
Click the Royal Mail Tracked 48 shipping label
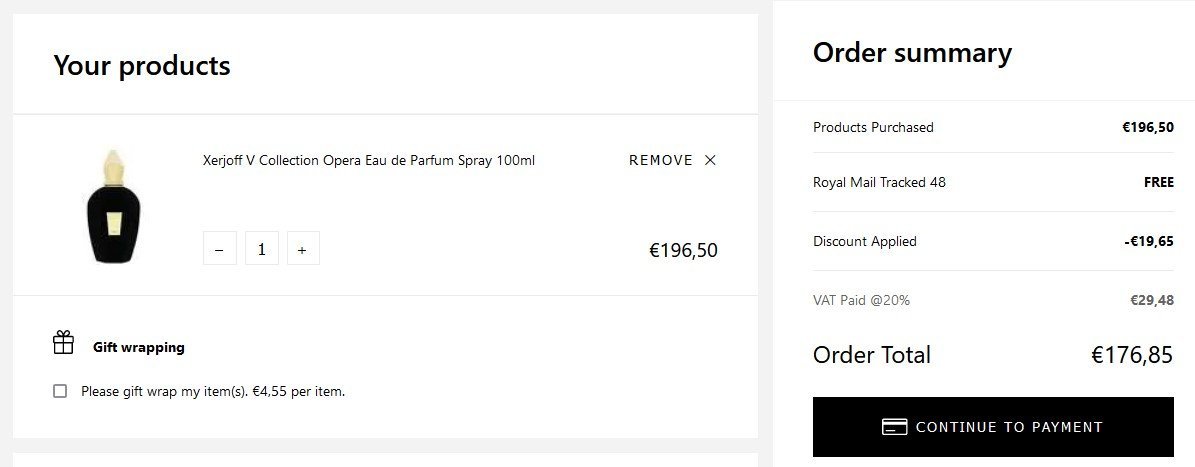click(x=879, y=182)
